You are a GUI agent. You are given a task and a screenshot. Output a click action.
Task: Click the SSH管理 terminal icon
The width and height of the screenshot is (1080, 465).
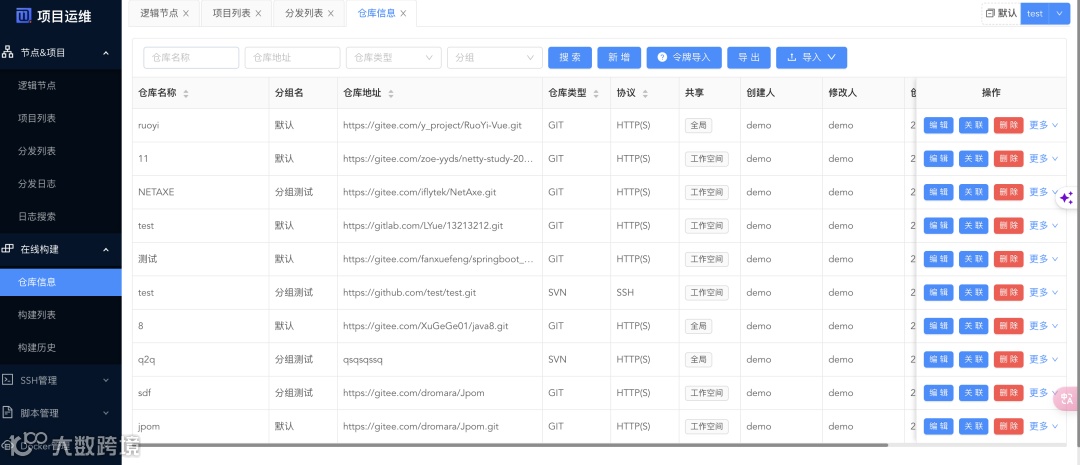tap(8, 380)
